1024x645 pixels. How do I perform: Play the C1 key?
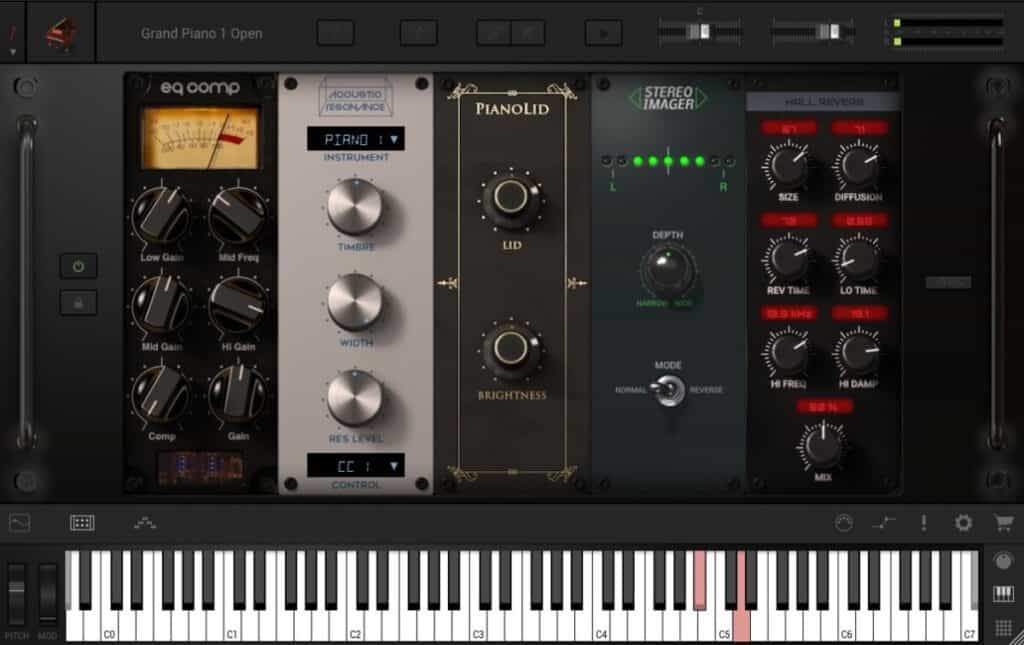click(232, 625)
